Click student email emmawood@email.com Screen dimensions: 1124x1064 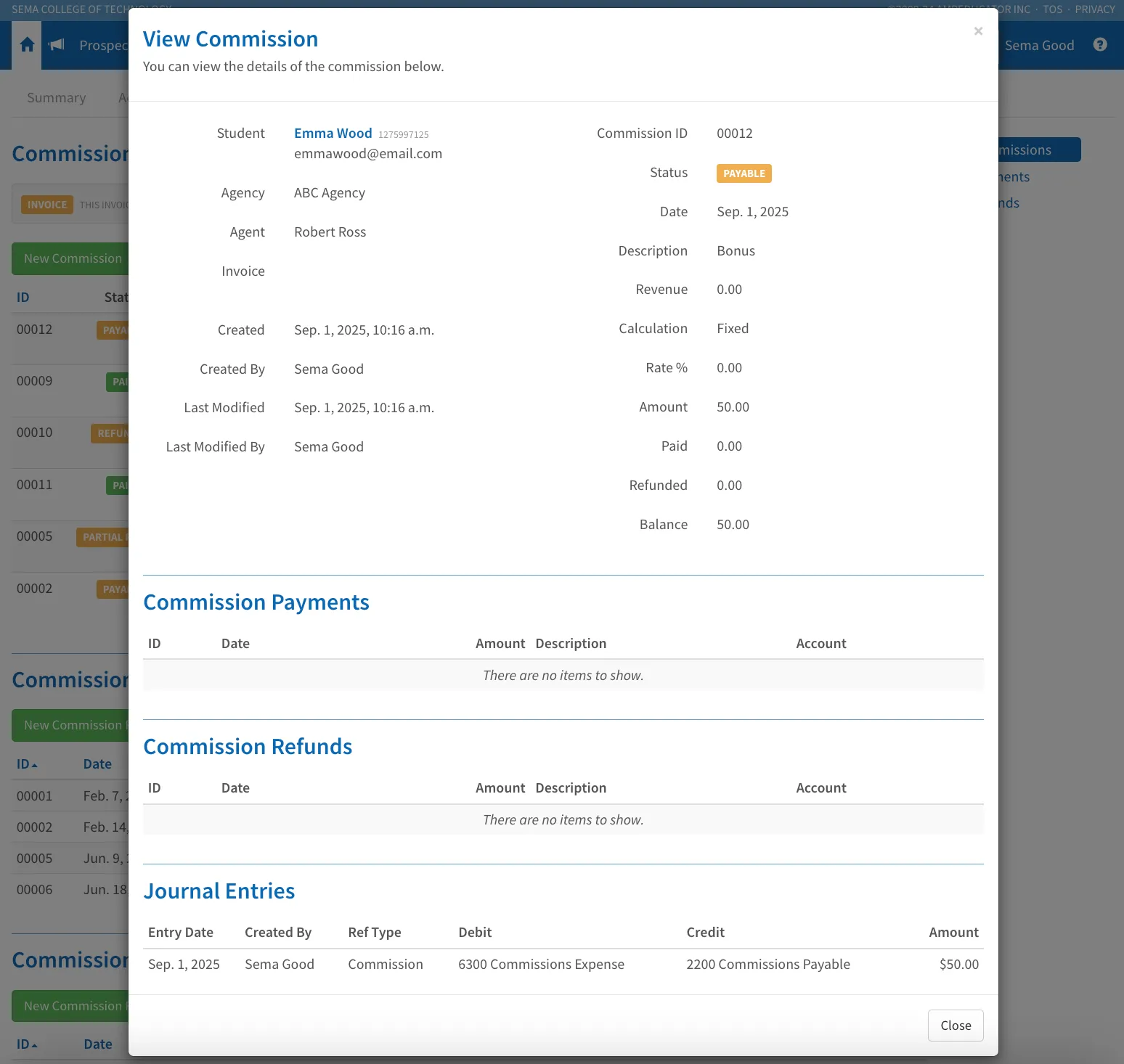(368, 154)
